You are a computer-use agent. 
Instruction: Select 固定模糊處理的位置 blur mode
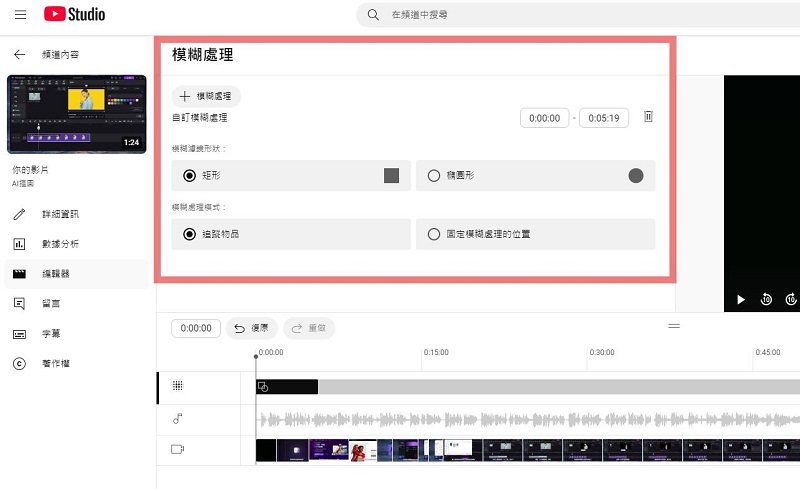coord(434,234)
